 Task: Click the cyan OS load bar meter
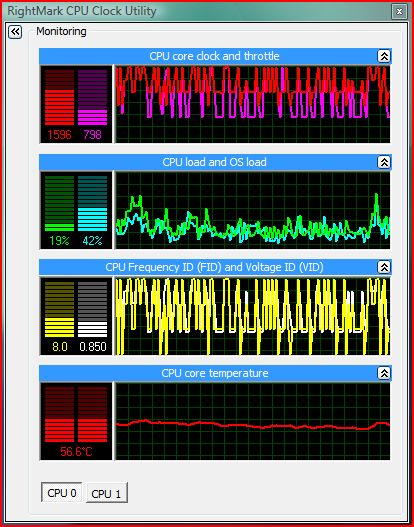92,203
